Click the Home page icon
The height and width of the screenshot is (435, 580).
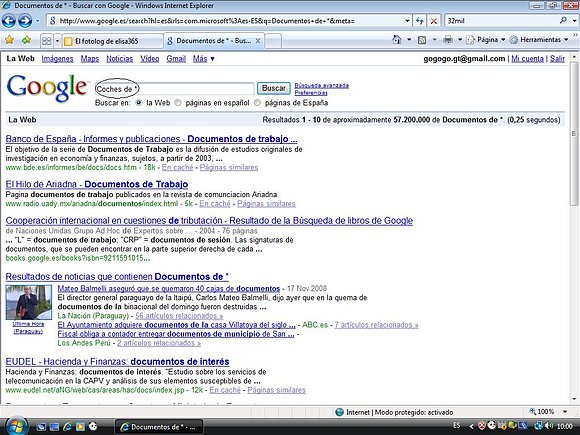pos(397,40)
